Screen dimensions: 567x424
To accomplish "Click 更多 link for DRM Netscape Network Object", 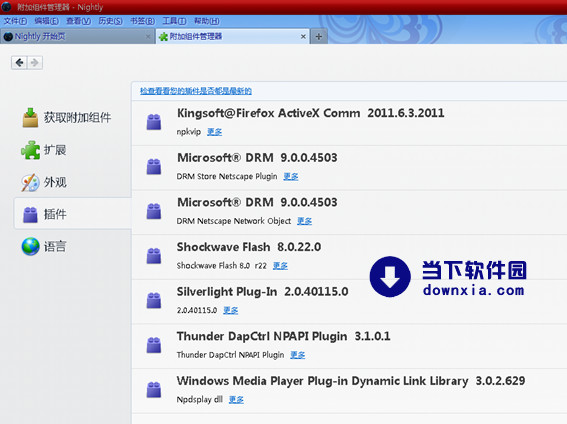I will [304, 221].
